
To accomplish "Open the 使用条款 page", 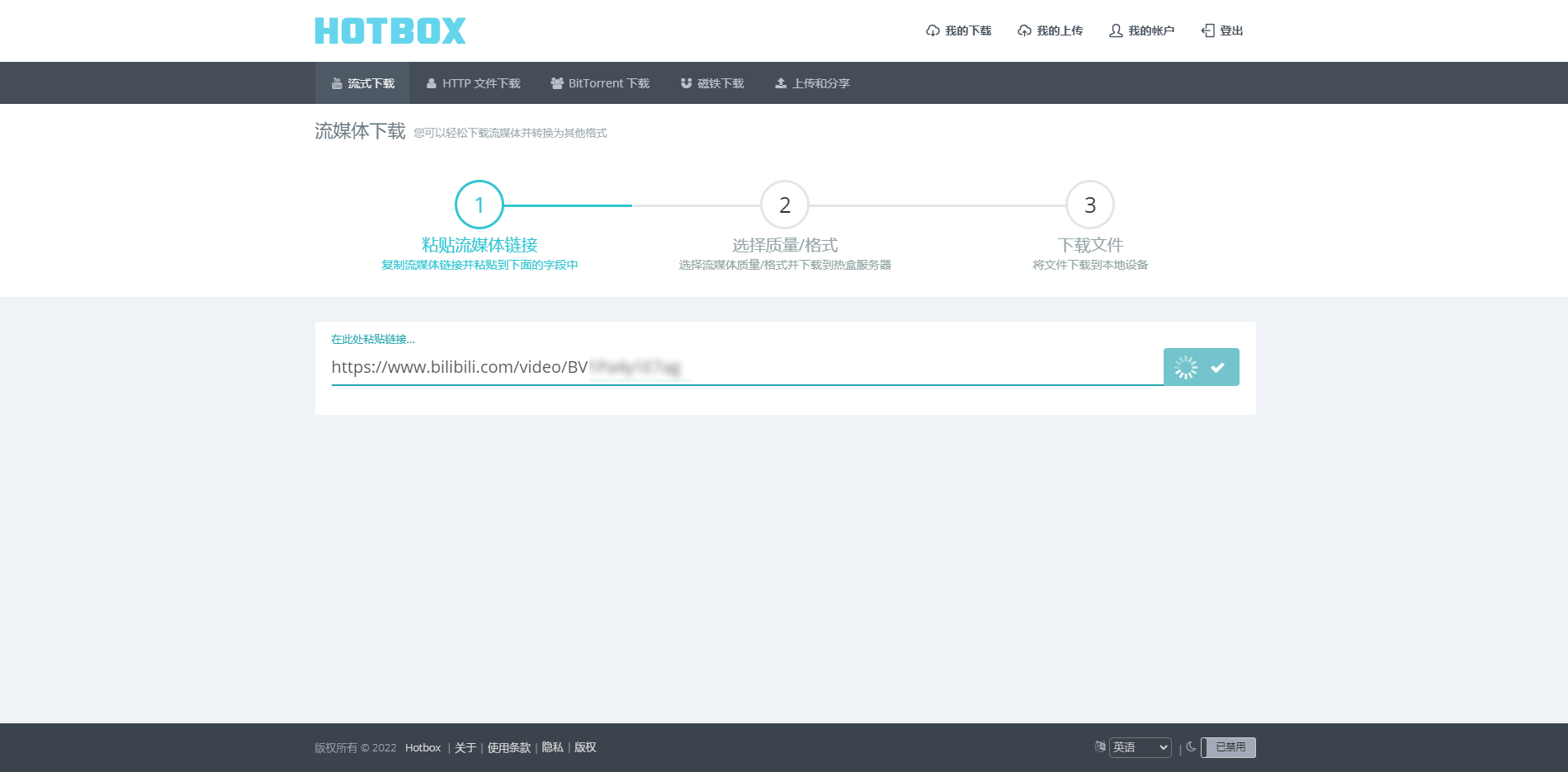I will [508, 746].
